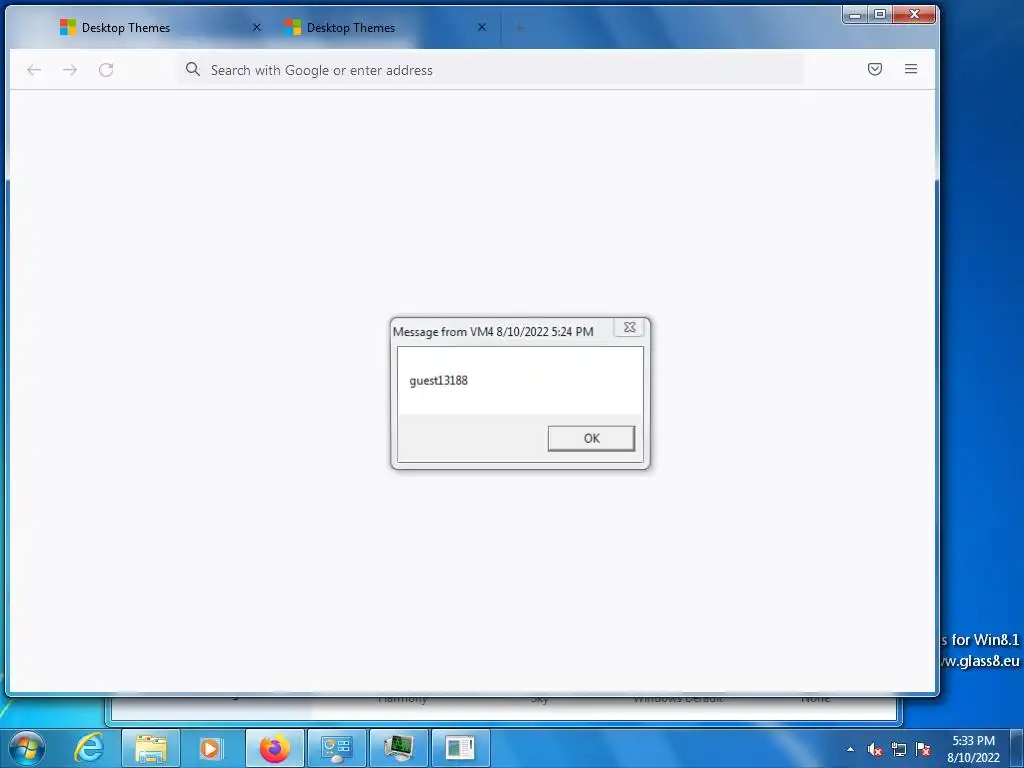
Task: Close the Firefox window
Action: tap(914, 14)
